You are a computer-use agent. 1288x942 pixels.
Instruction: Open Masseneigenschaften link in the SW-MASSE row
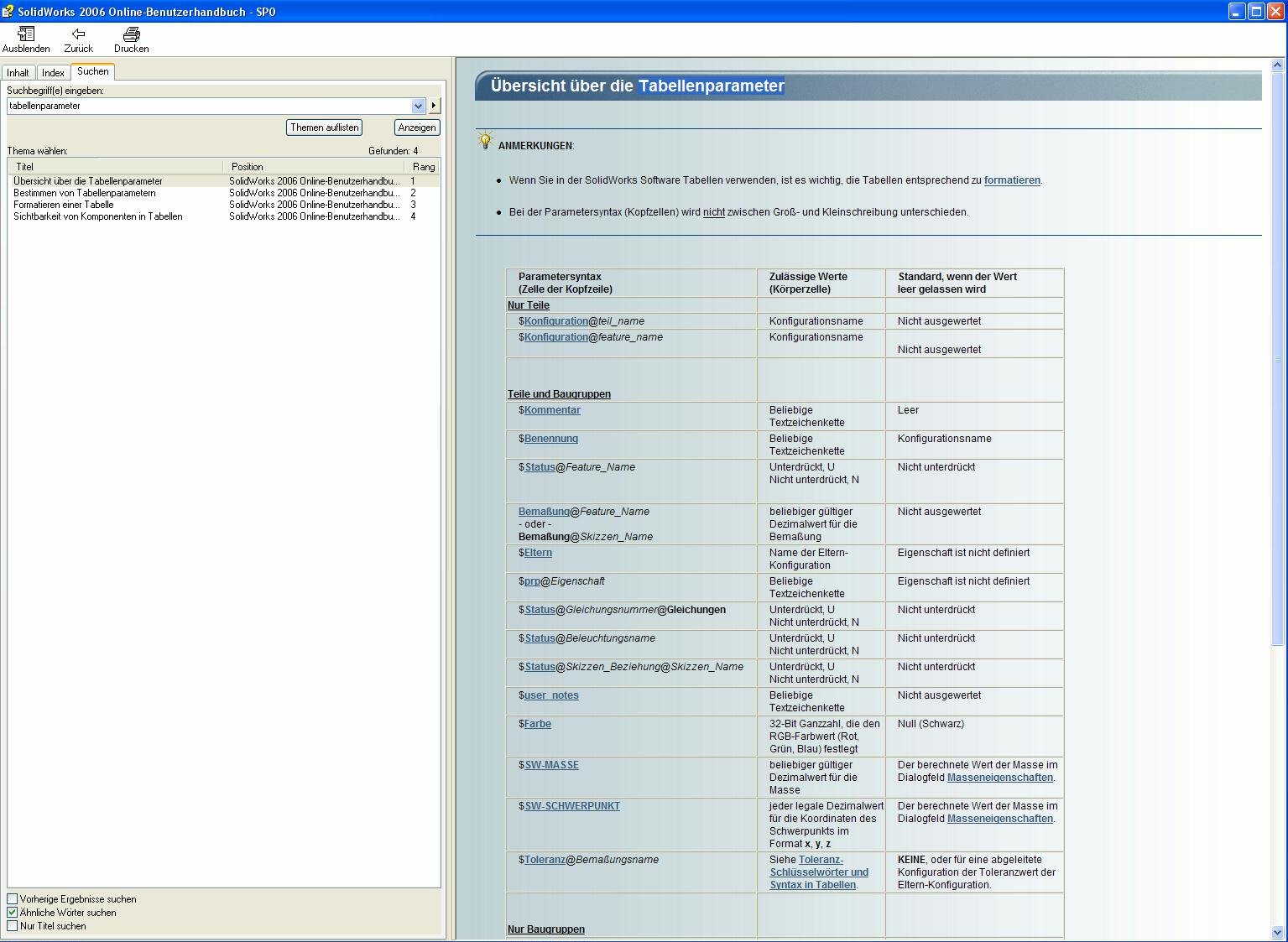(x=1000, y=778)
